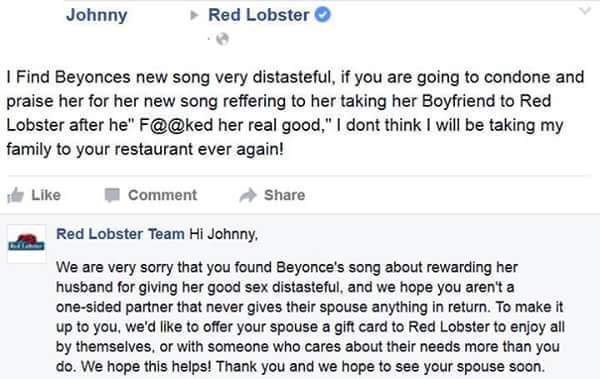Select the Like text label
Screen dimensions: 600x379
pyautogui.click(x=46, y=195)
